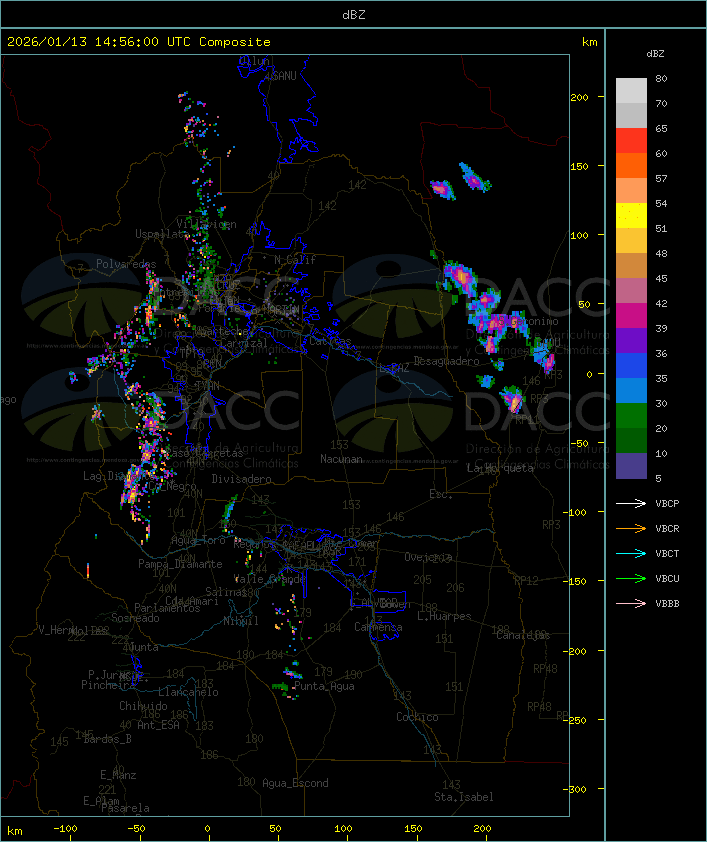Click the L.Huarpes map label

(444, 616)
